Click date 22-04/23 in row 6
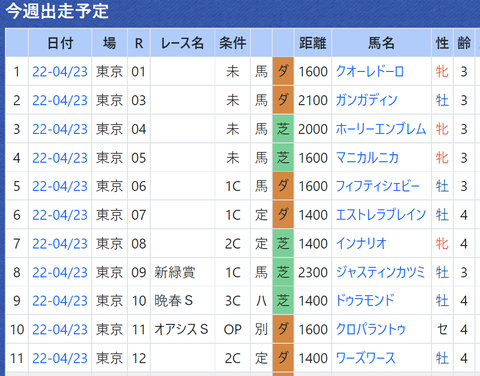480x376 pixels. (x=60, y=215)
